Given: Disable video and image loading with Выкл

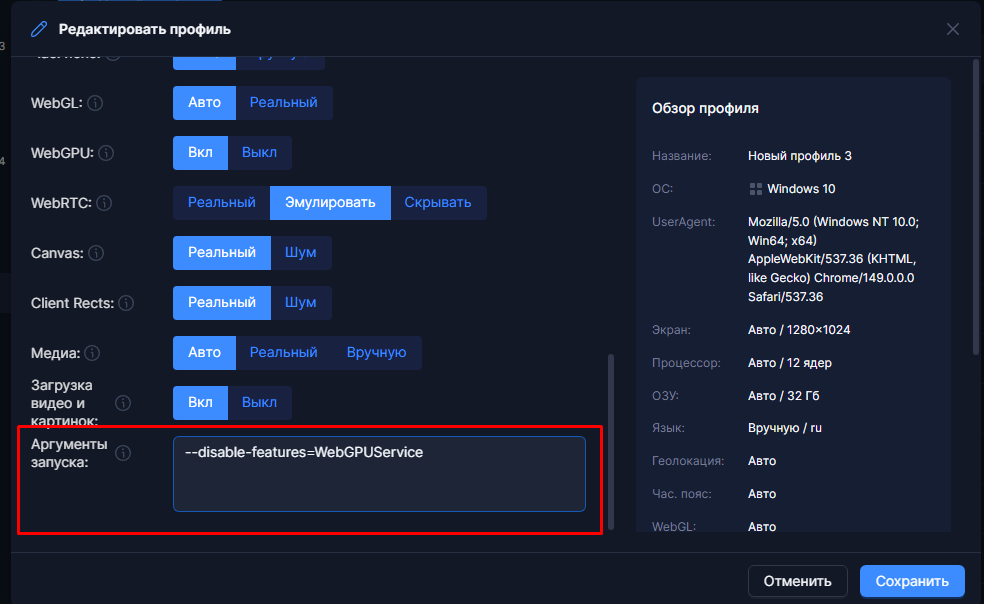Looking at the screenshot, I should coord(259,402).
